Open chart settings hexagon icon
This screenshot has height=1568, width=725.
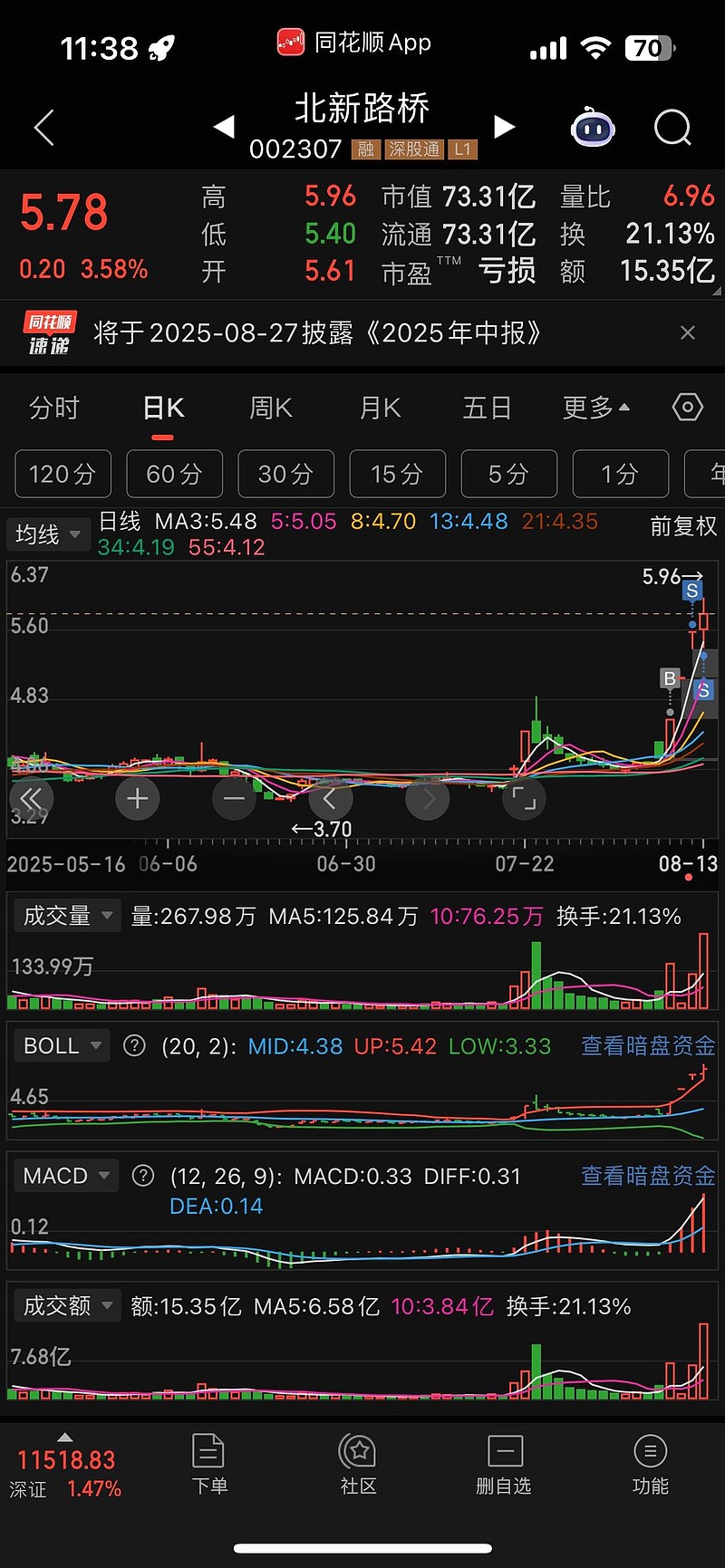point(687,408)
